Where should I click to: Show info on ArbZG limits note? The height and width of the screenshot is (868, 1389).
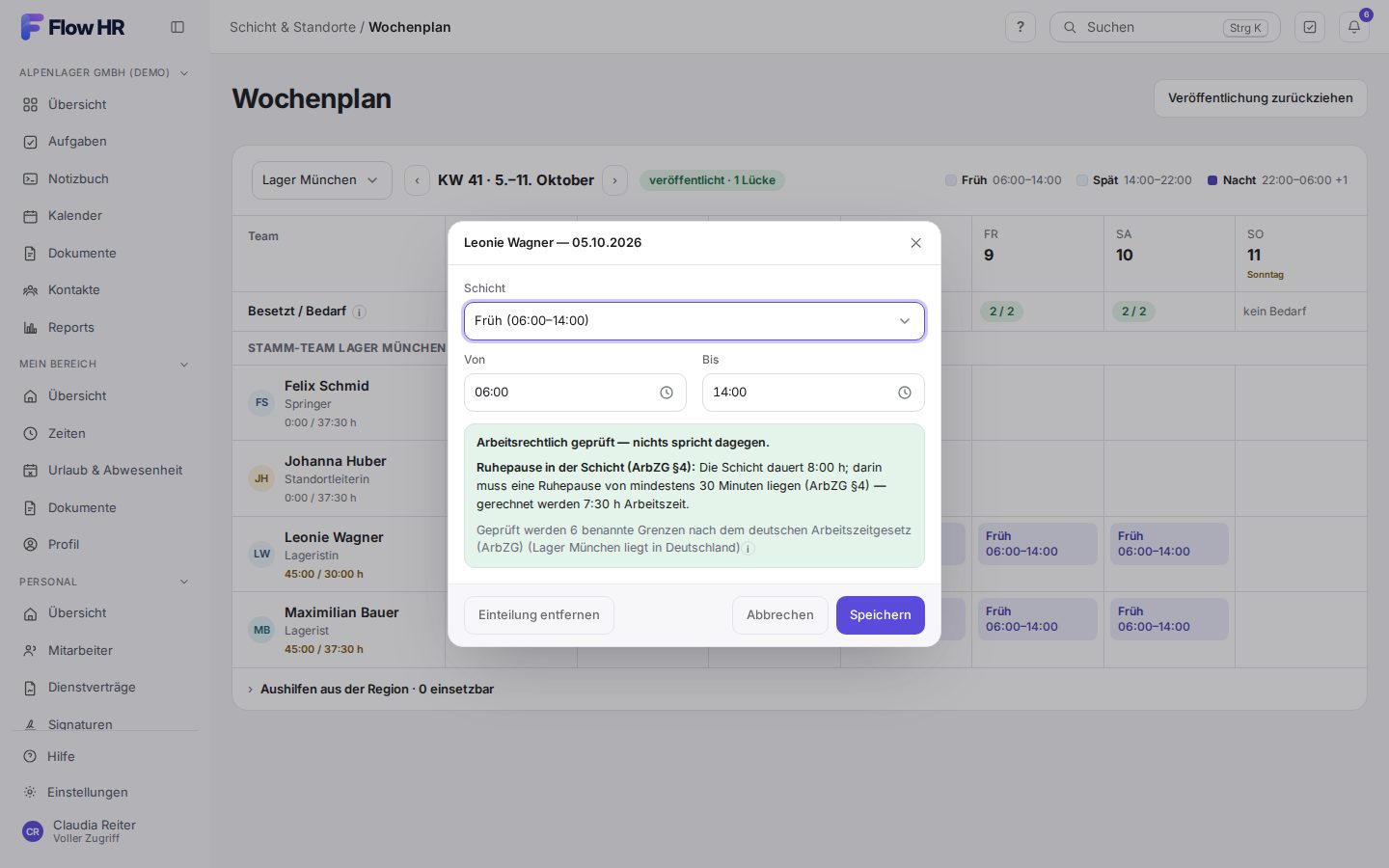click(749, 548)
